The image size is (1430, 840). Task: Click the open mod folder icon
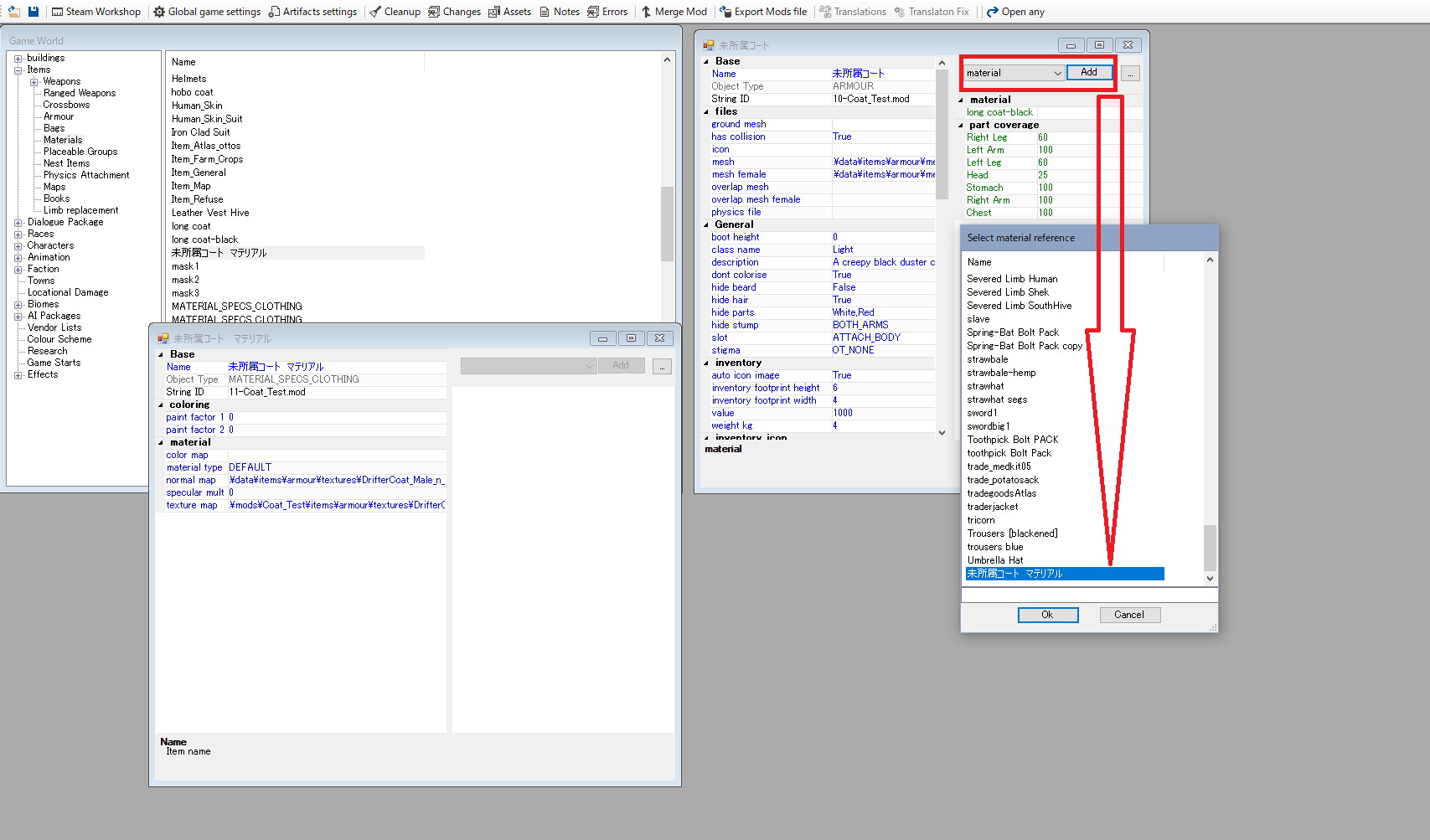(x=13, y=12)
